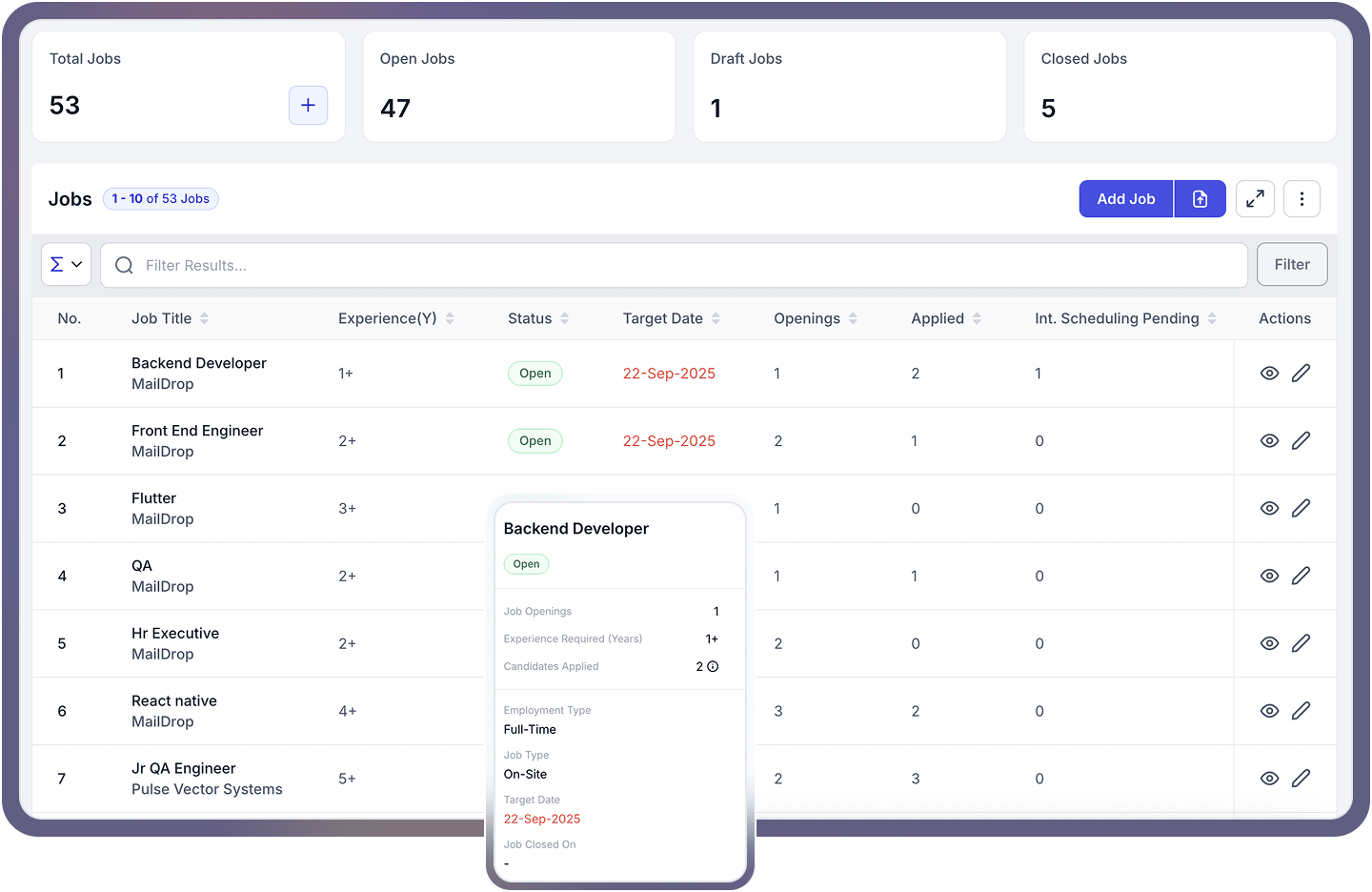The image size is (1372, 892).
Task: Click the plus icon on Total Jobs card
Action: coord(308,105)
